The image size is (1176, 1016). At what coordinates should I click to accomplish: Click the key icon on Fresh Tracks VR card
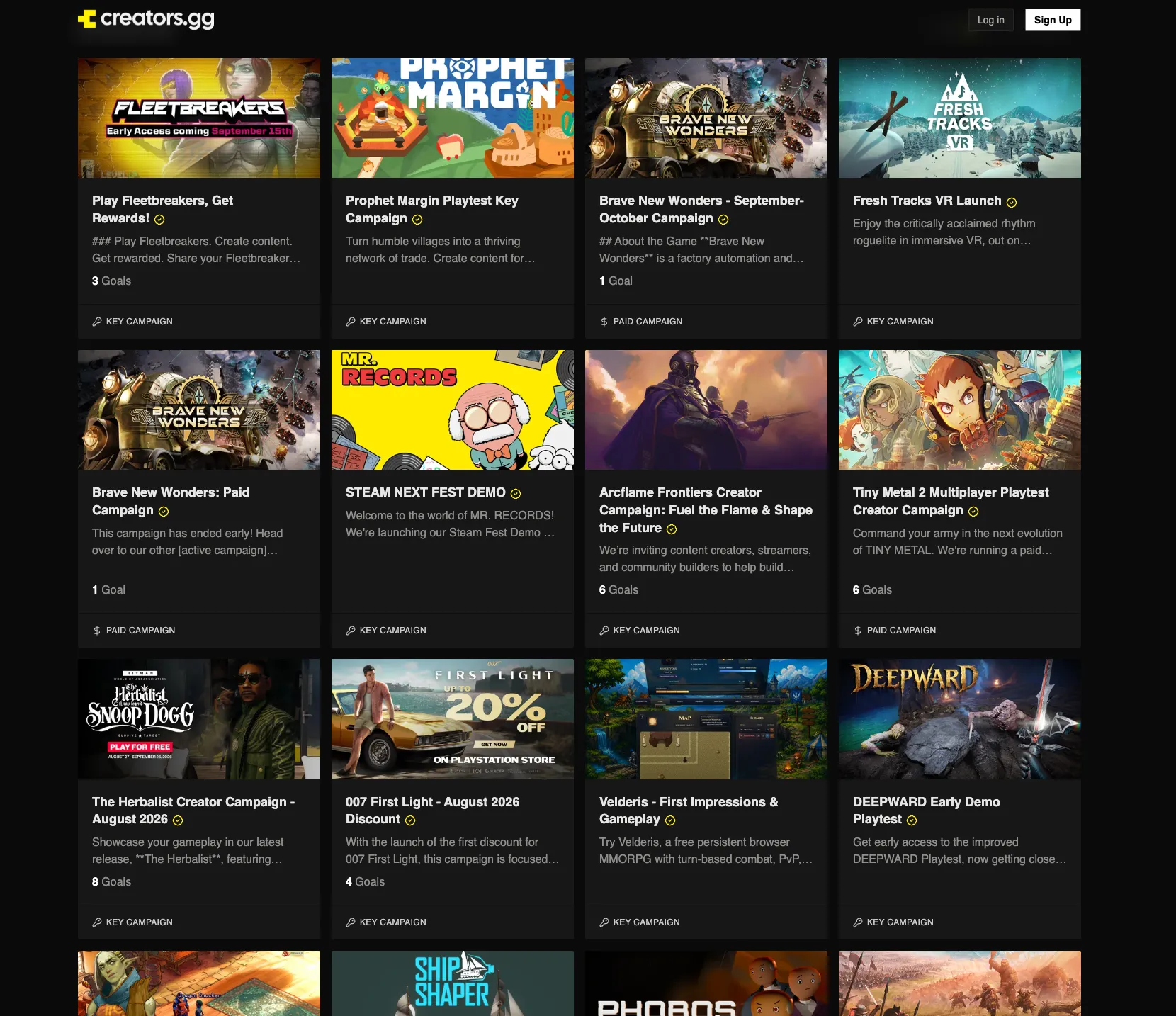(x=858, y=322)
